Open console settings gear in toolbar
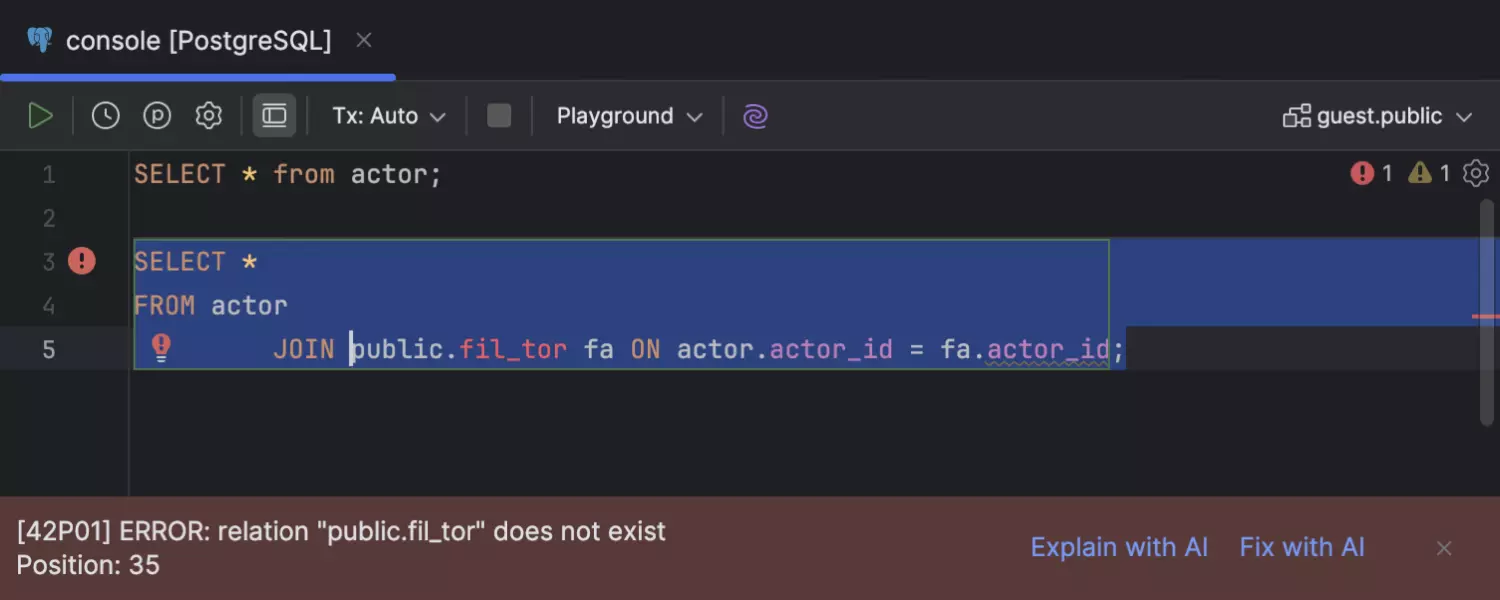 pos(208,116)
